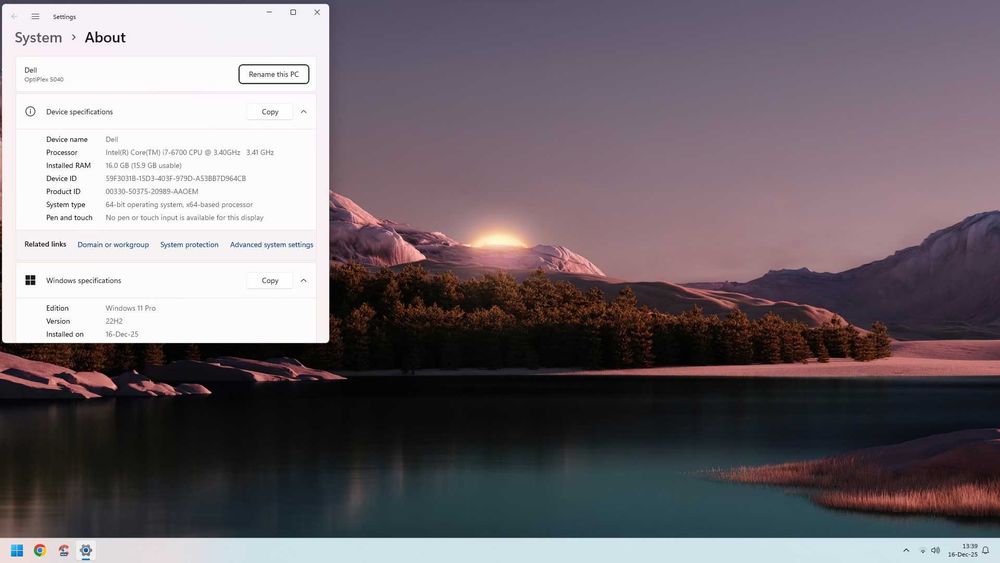
Task: Close the Settings window
Action: click(317, 12)
